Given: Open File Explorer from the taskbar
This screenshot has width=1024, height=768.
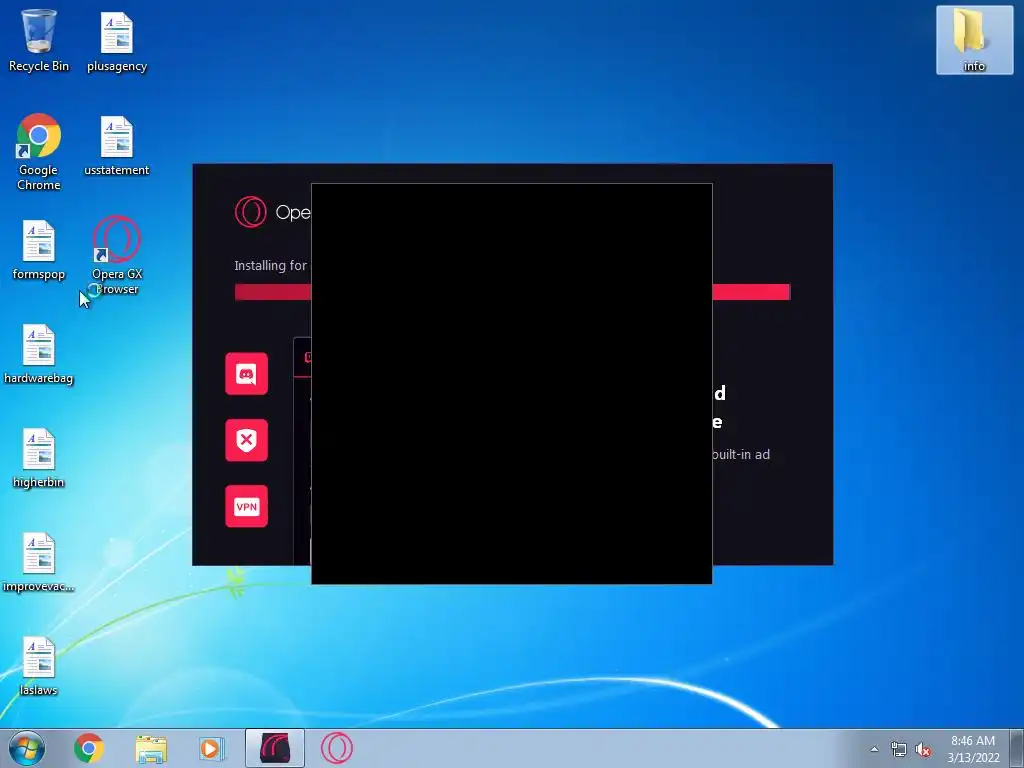Looking at the screenshot, I should [151, 748].
